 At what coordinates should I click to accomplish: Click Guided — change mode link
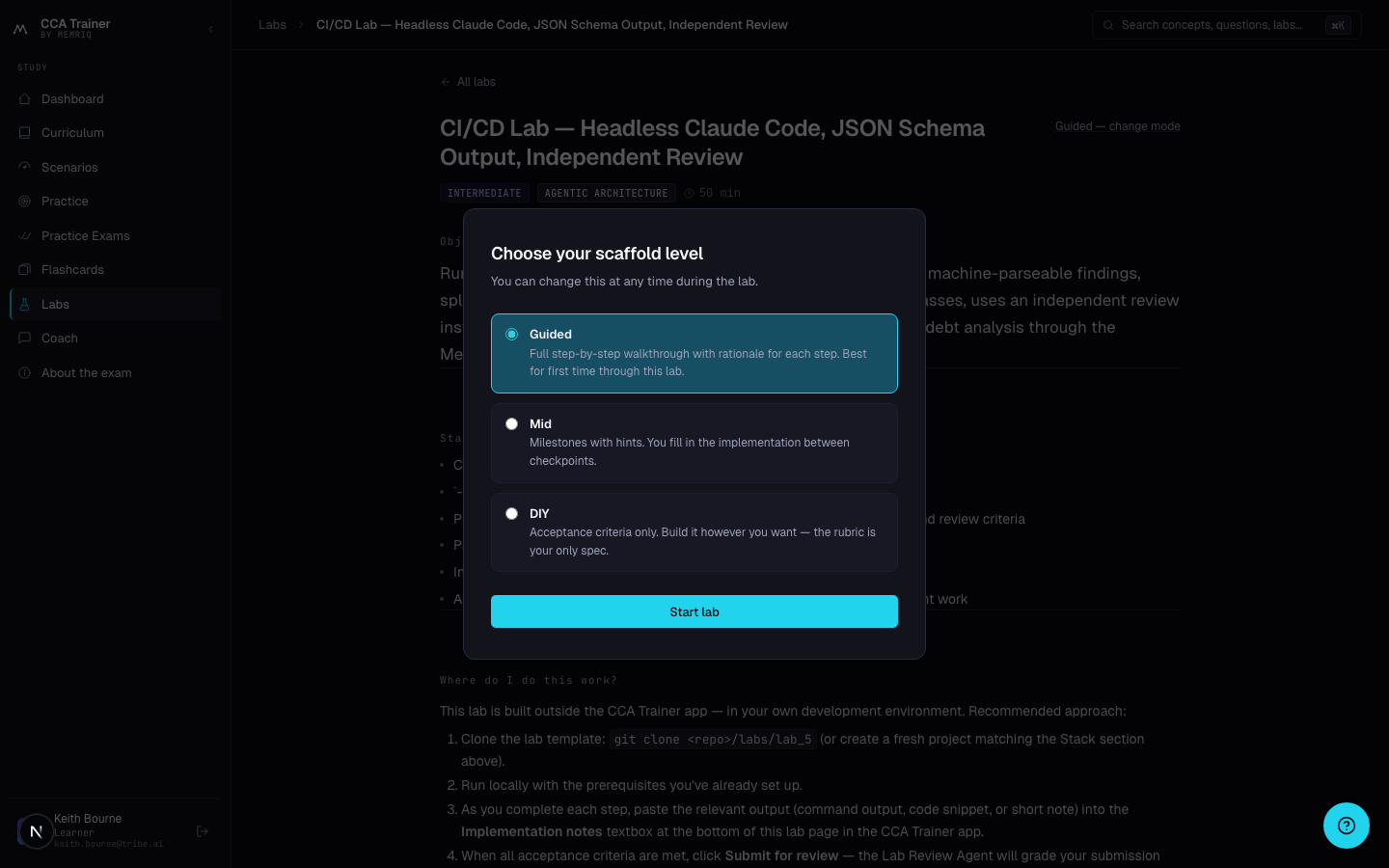pos(1117,126)
